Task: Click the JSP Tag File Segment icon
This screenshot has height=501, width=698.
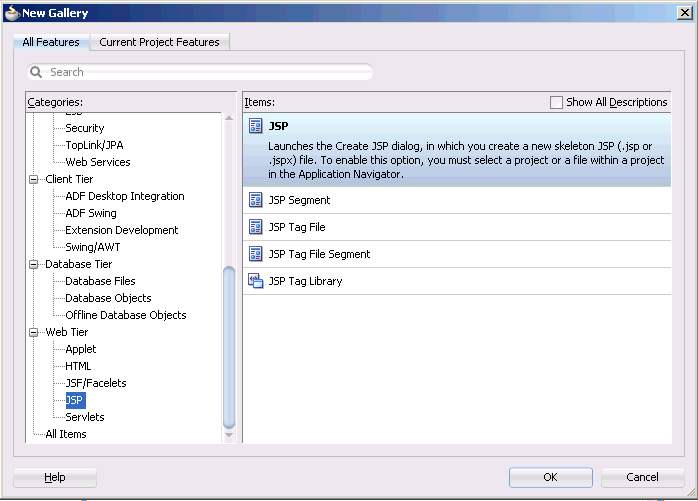Action: (x=256, y=254)
